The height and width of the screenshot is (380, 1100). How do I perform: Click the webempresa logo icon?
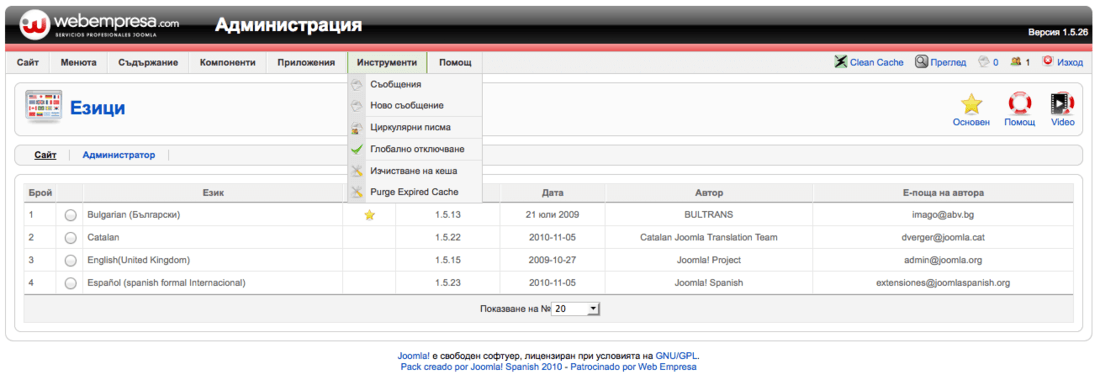(x=34, y=25)
